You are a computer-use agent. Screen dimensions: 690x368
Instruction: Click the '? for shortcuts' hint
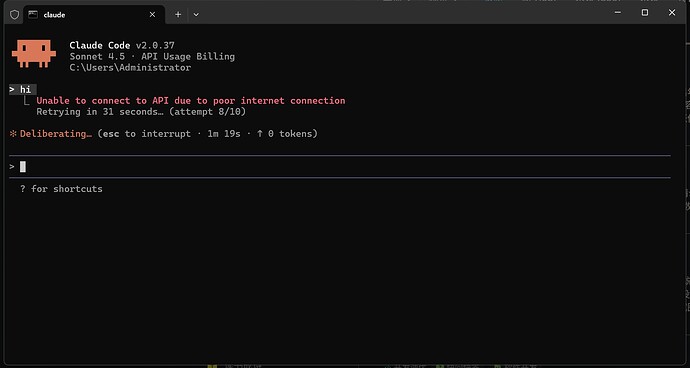coord(61,189)
